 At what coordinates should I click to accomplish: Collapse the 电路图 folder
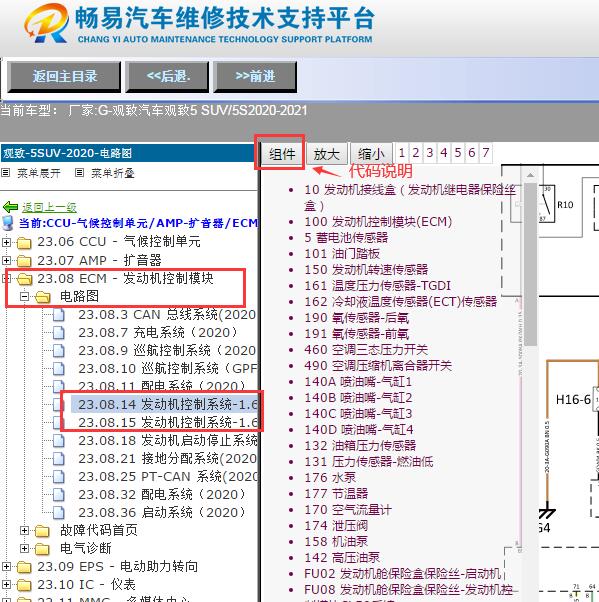point(25,296)
